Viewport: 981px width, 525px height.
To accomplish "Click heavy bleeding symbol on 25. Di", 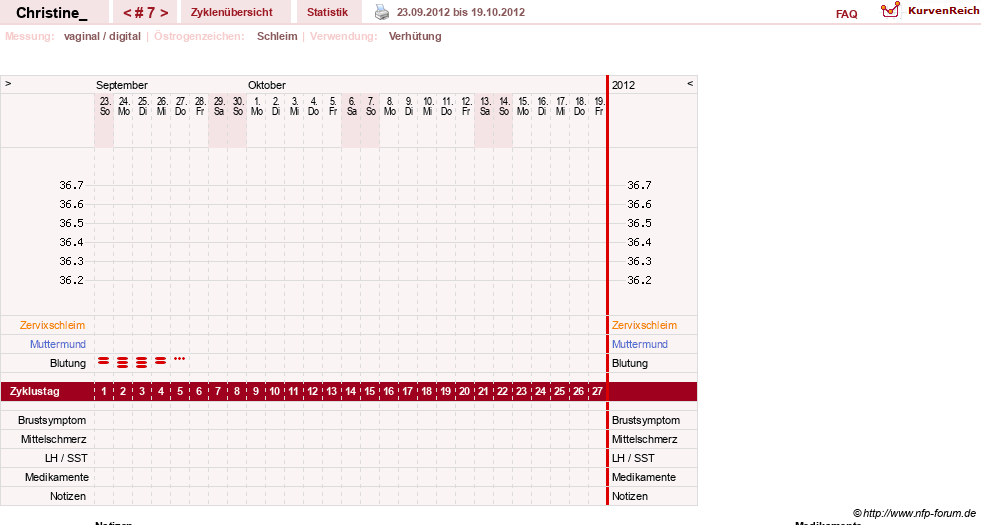I will click(142, 362).
